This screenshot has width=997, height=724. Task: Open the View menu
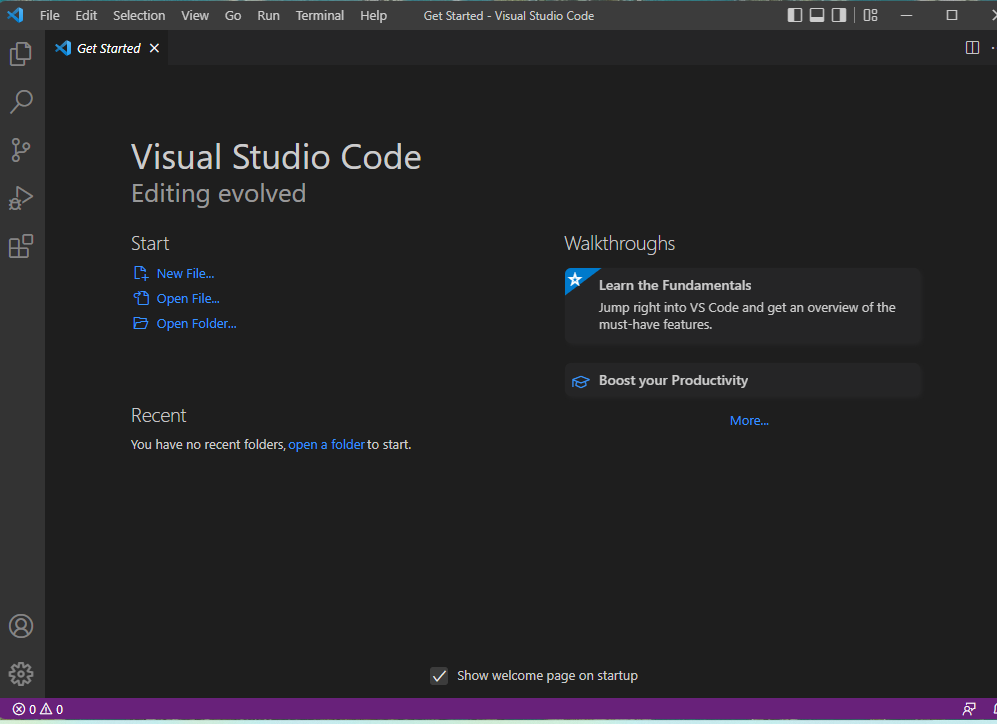pyautogui.click(x=195, y=15)
